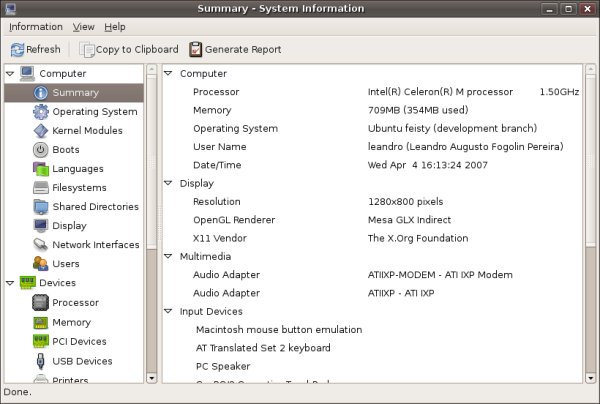The width and height of the screenshot is (600, 404).
Task: Open the Help menu
Action: pos(115,27)
